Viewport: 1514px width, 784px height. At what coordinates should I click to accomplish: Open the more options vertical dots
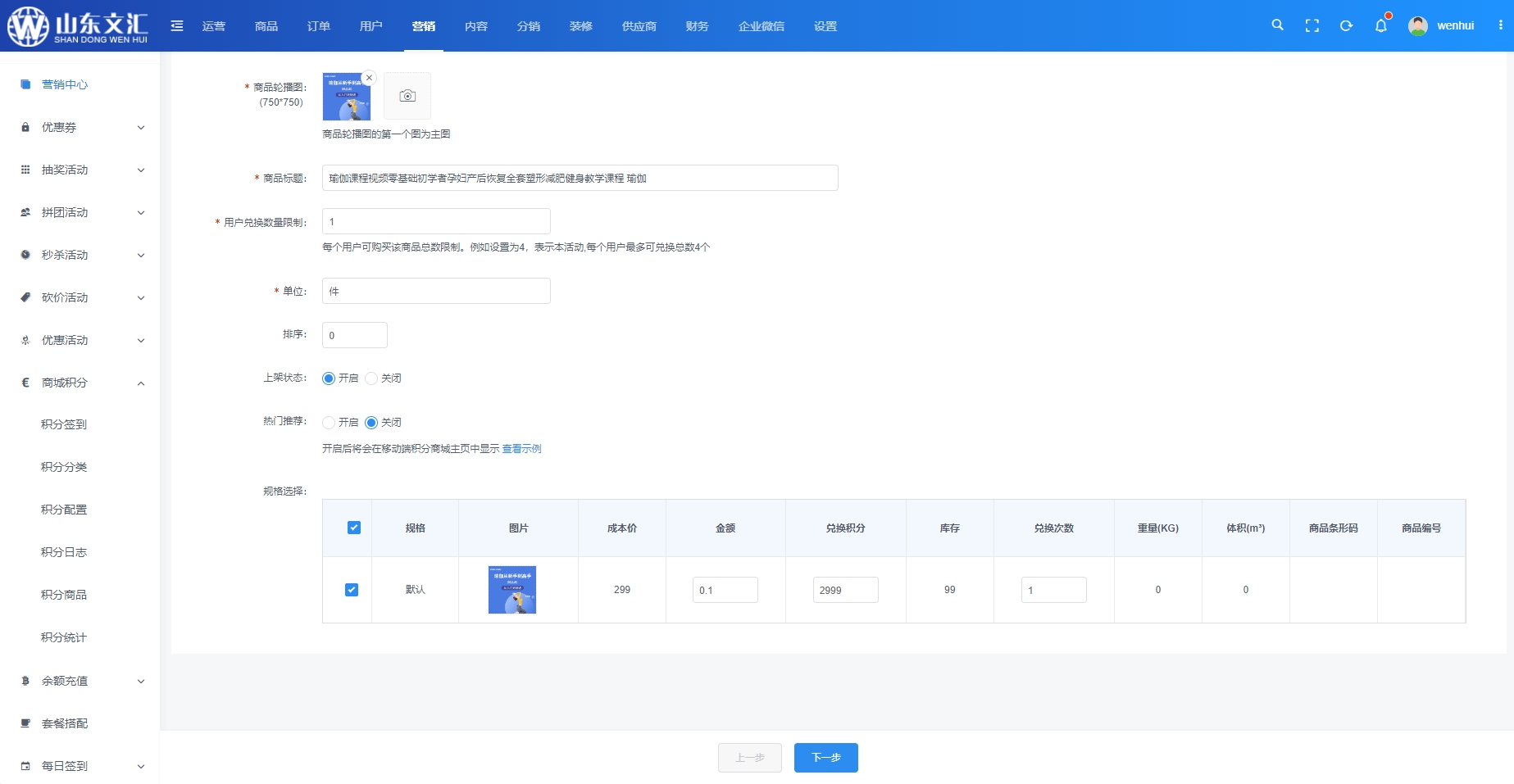coord(1501,25)
